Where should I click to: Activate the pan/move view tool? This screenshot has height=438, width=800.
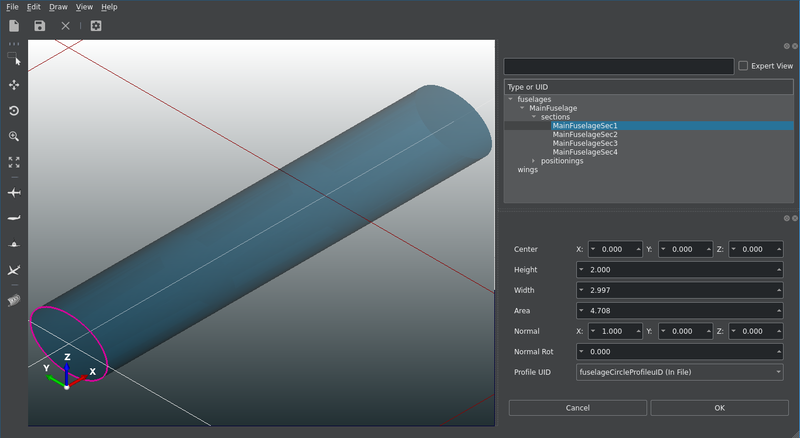(x=14, y=85)
